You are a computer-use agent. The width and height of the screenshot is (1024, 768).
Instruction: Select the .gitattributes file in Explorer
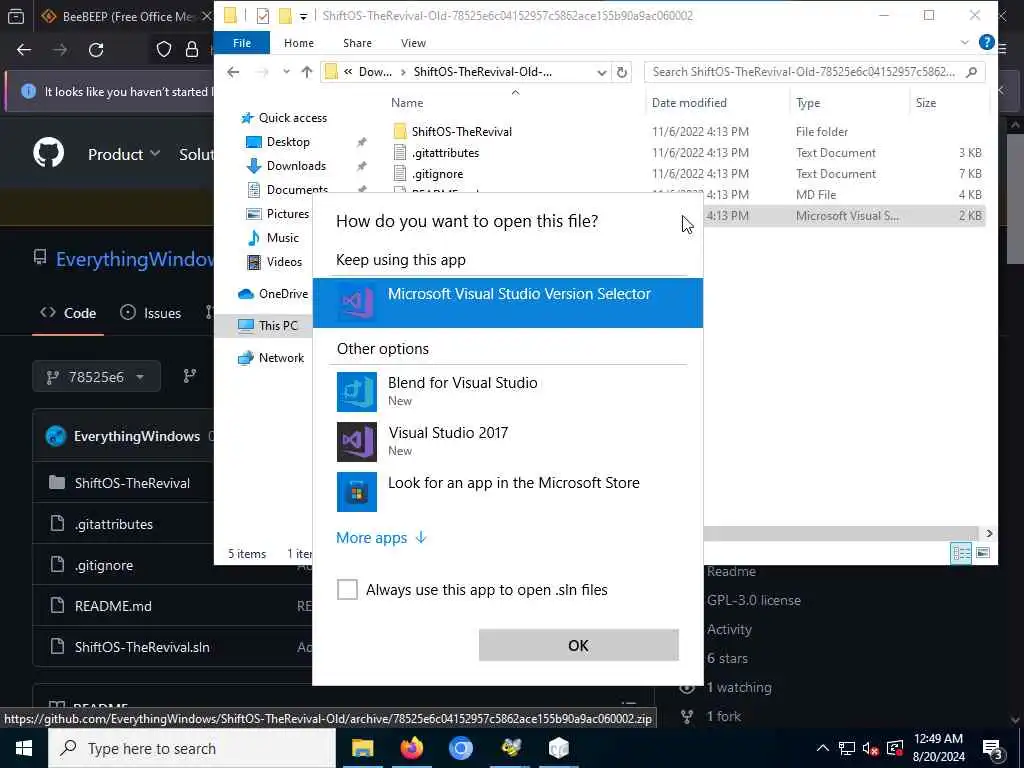445,153
